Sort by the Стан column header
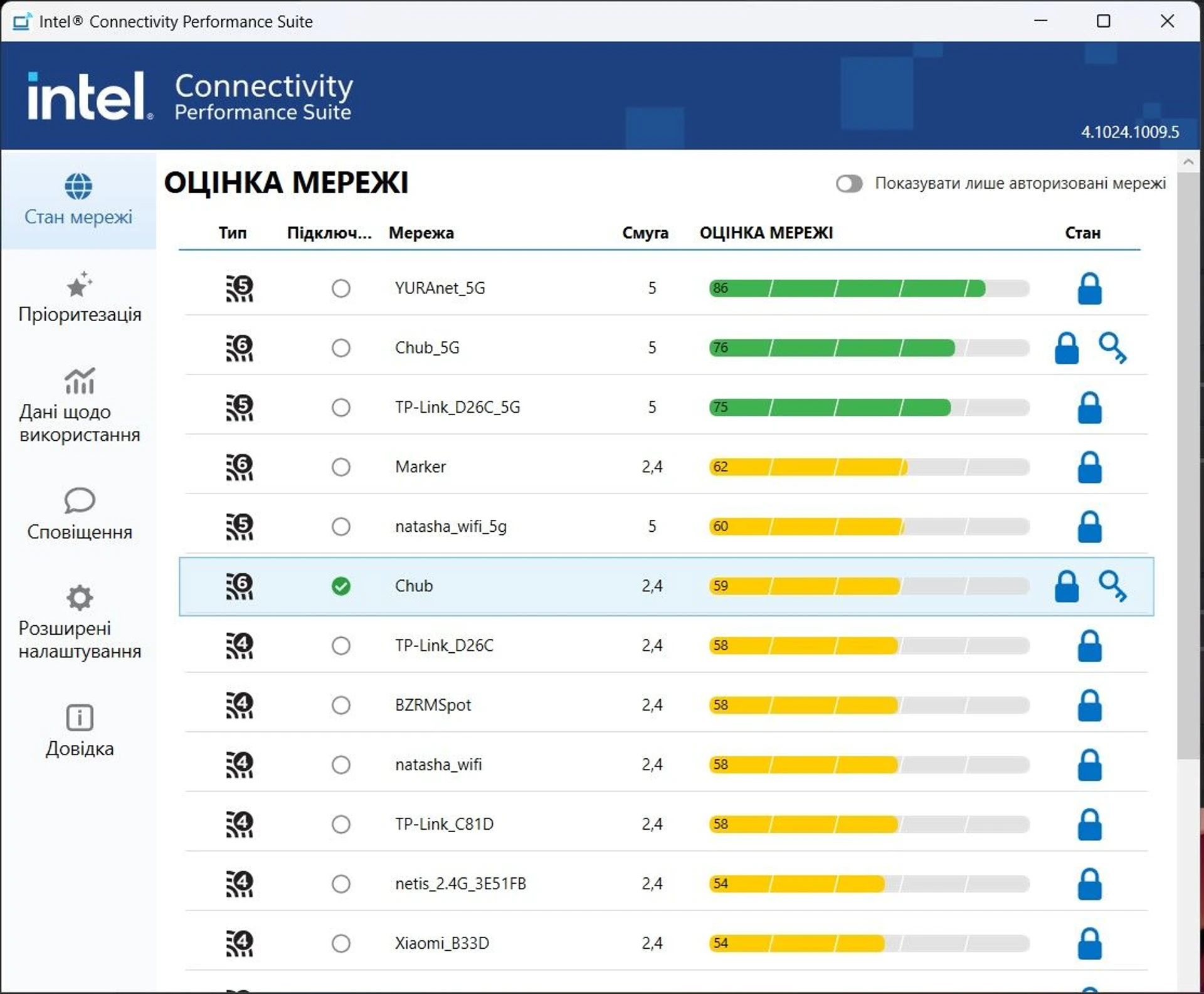Image resolution: width=1204 pixels, height=994 pixels. pyautogui.click(x=1083, y=233)
